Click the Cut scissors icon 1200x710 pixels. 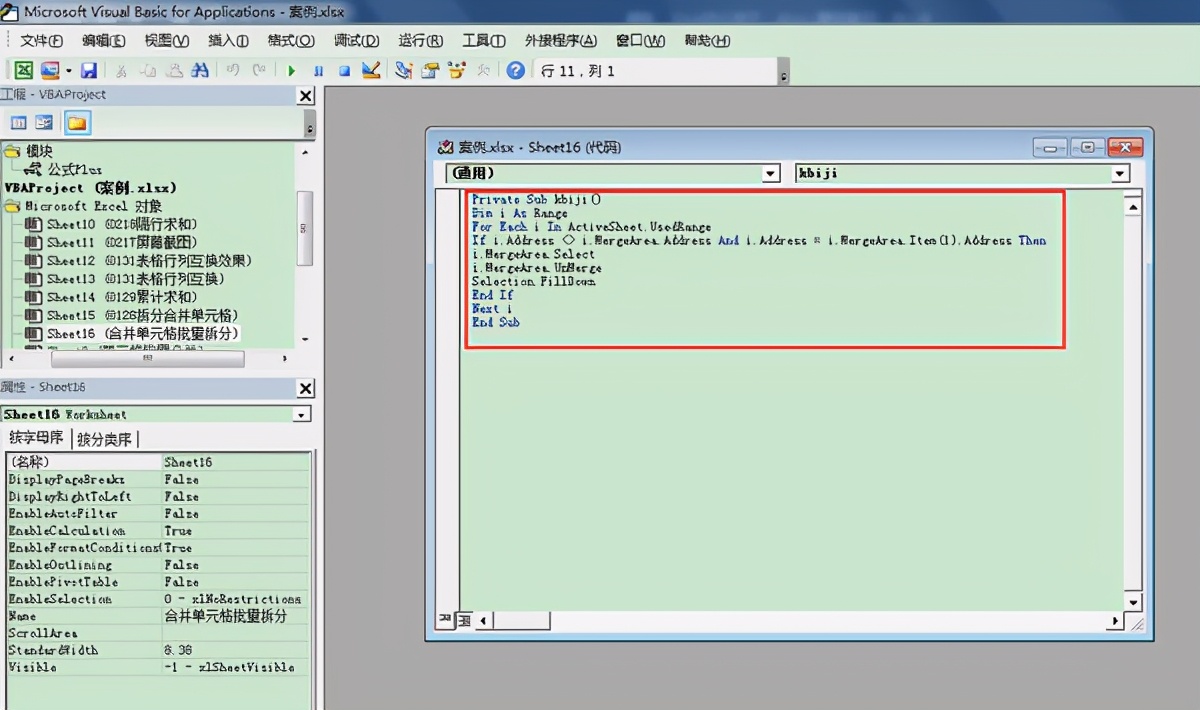pos(120,70)
